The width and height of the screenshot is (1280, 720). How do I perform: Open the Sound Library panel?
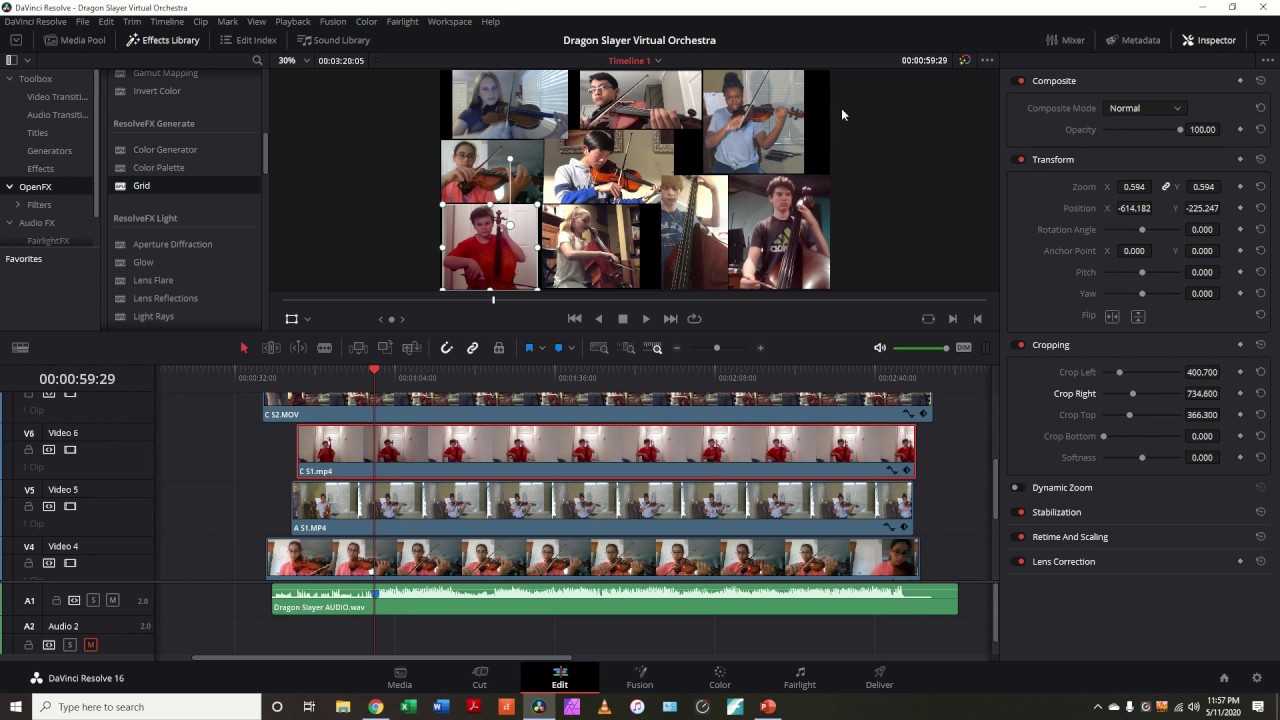click(x=333, y=40)
